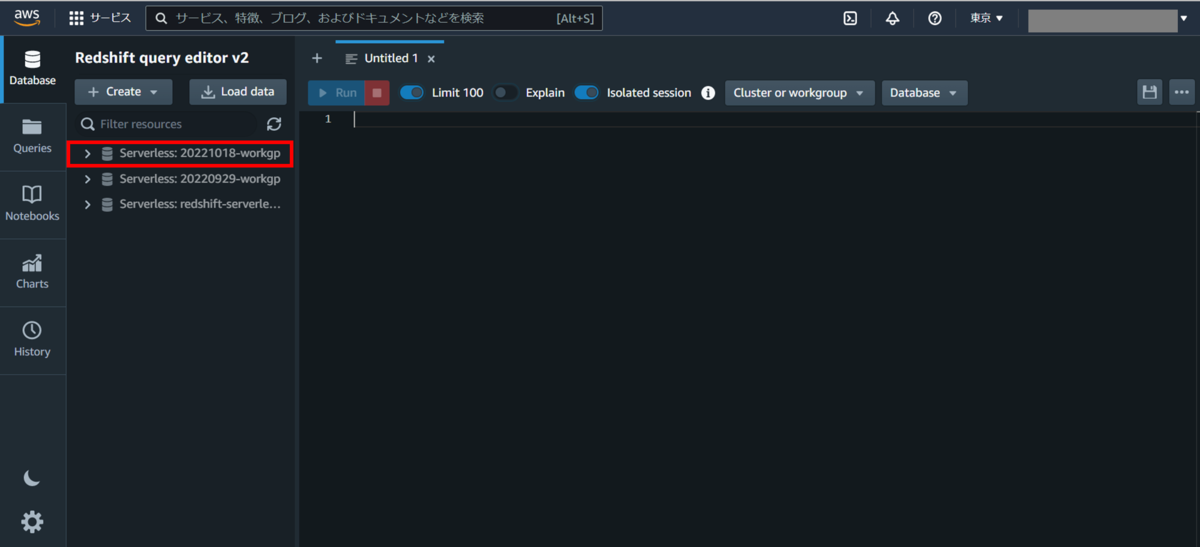The height and width of the screenshot is (547, 1200).
Task: Open the notifications bell
Action: 892,18
